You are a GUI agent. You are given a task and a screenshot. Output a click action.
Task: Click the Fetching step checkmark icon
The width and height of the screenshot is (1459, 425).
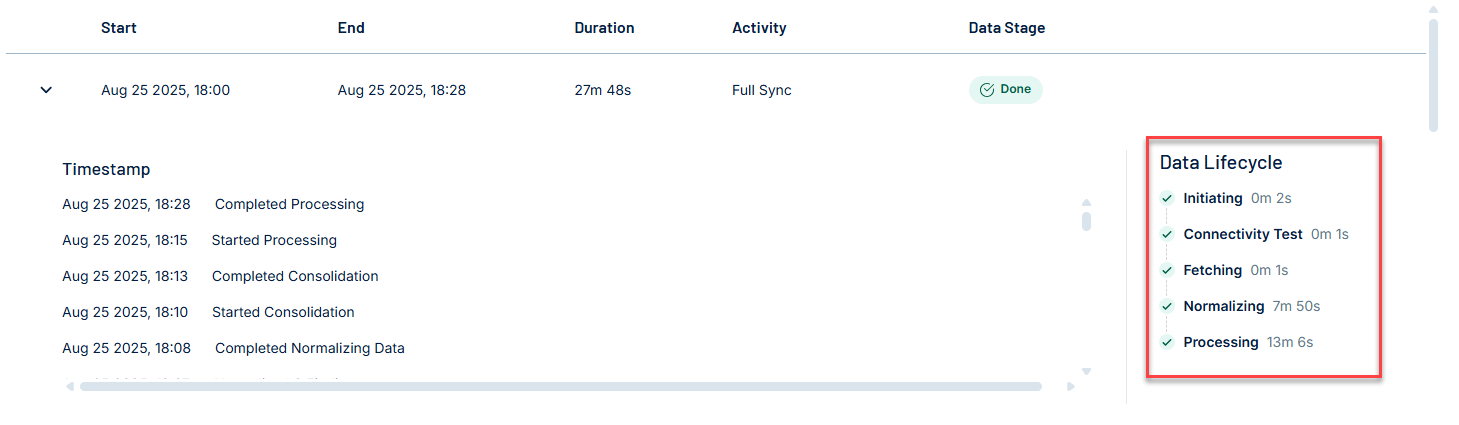tap(1167, 270)
